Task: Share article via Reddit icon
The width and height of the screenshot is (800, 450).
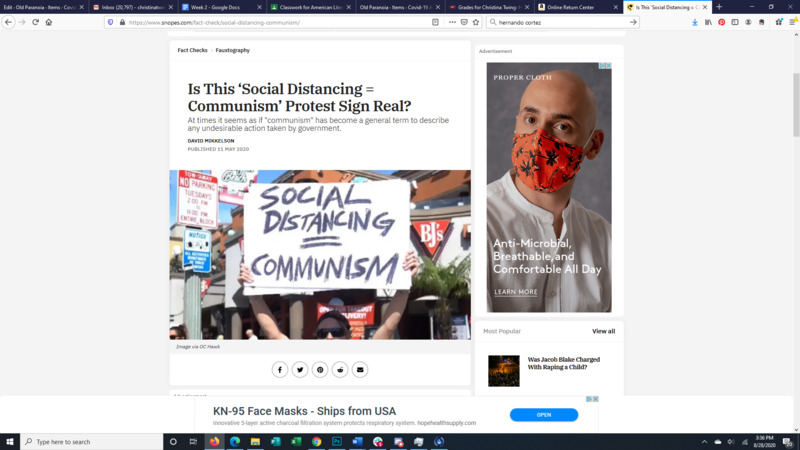Action: point(340,369)
